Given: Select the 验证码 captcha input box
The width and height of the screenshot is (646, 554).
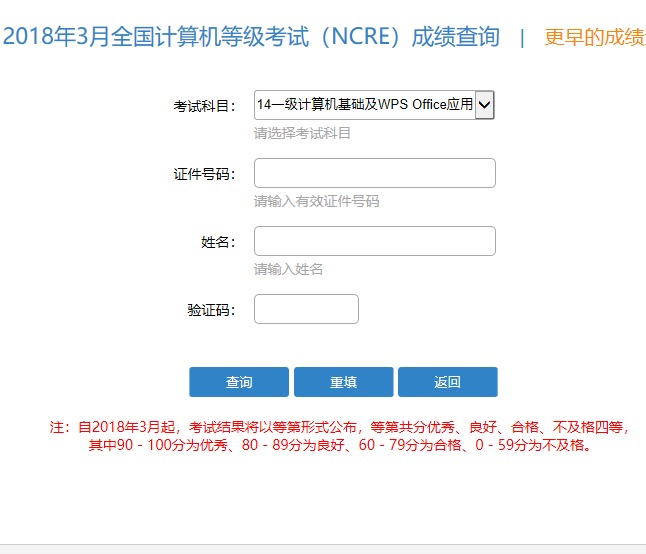Looking at the screenshot, I should click(x=306, y=309).
